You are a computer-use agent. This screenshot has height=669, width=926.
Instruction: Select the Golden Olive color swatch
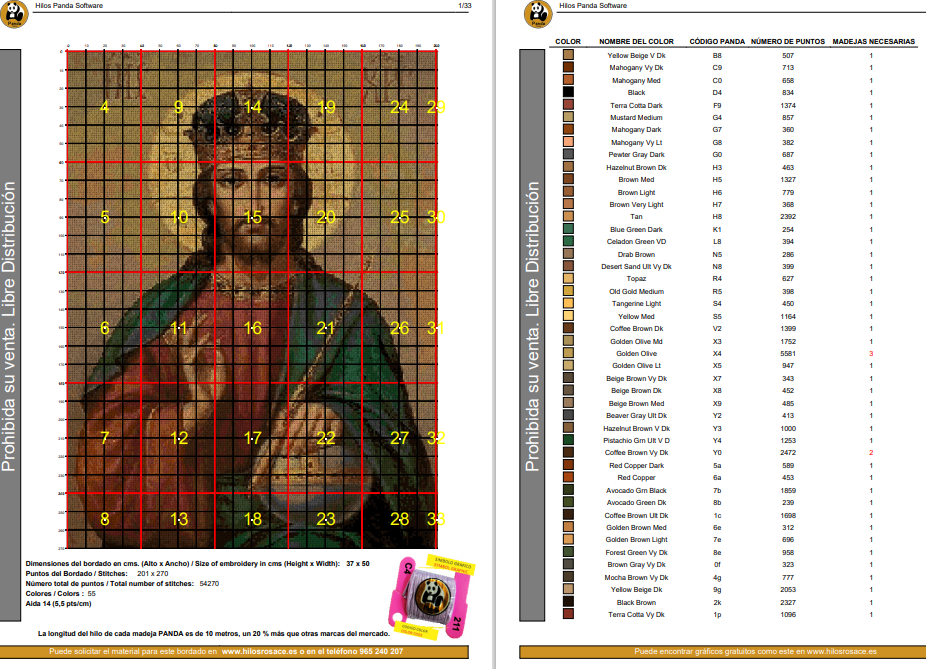pyautogui.click(x=569, y=353)
